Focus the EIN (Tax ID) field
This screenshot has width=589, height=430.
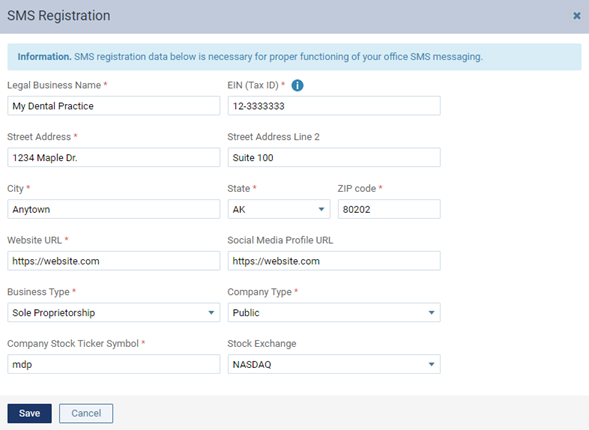[x=334, y=106]
